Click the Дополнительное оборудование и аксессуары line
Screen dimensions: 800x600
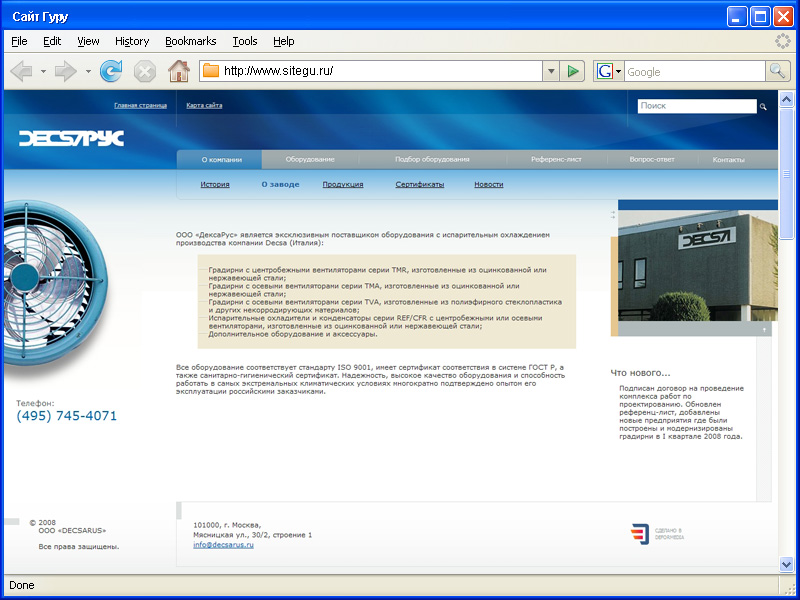tap(293, 334)
